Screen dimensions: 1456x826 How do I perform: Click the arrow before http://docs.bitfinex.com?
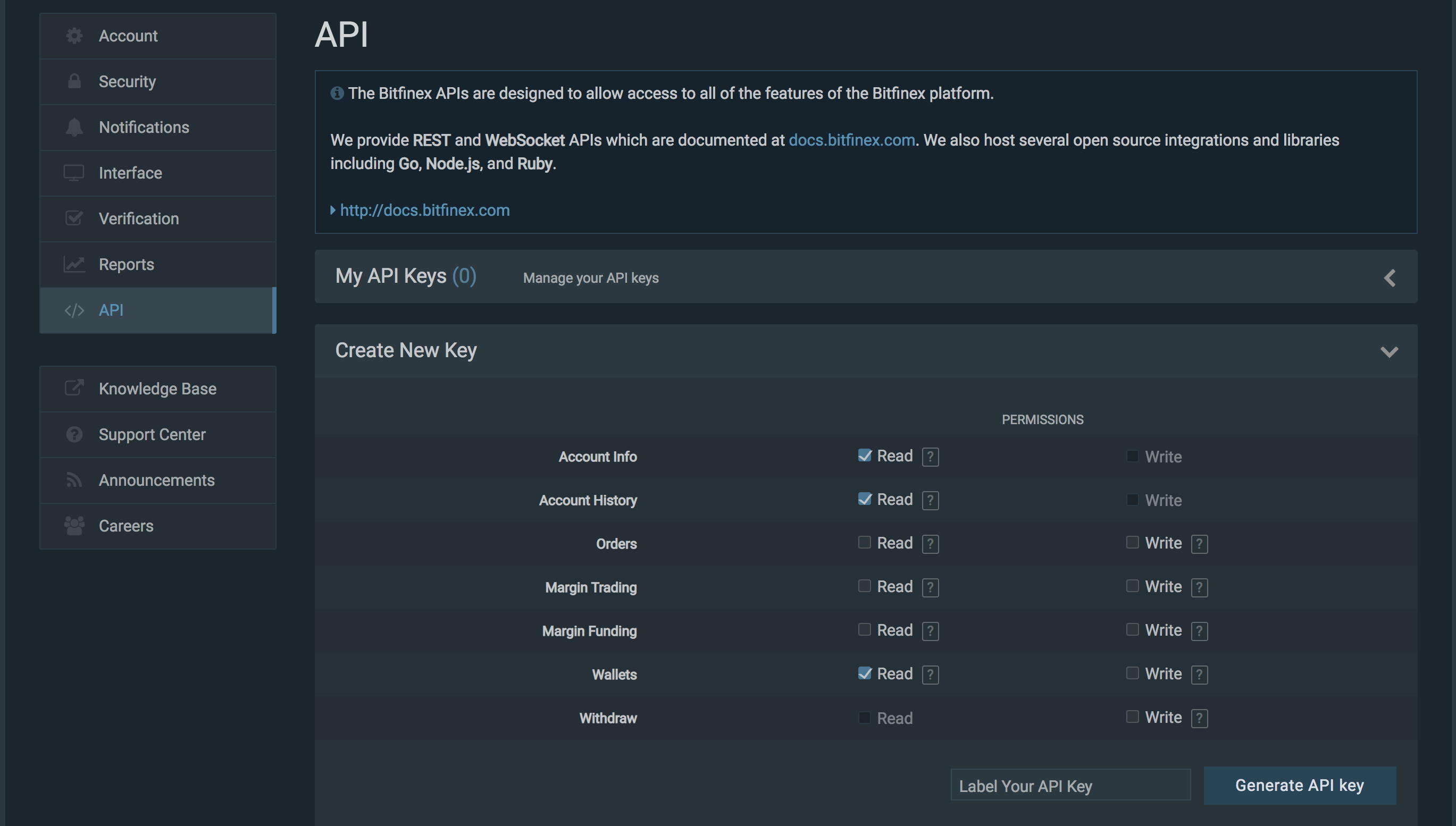[333, 210]
